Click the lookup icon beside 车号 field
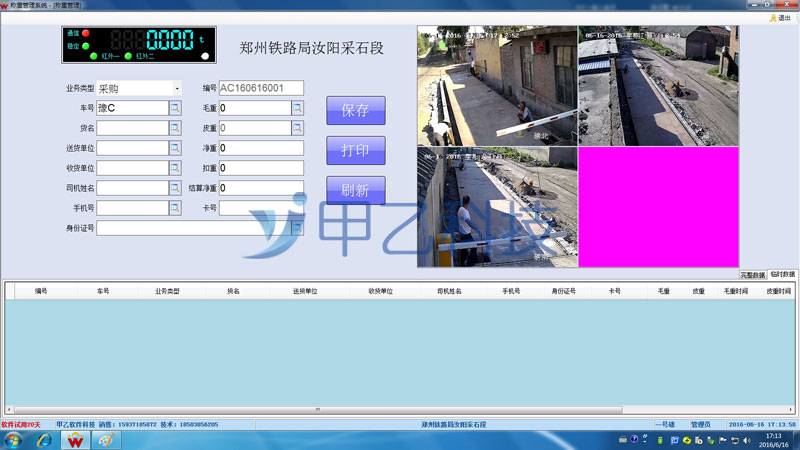The image size is (800, 450). click(x=175, y=108)
